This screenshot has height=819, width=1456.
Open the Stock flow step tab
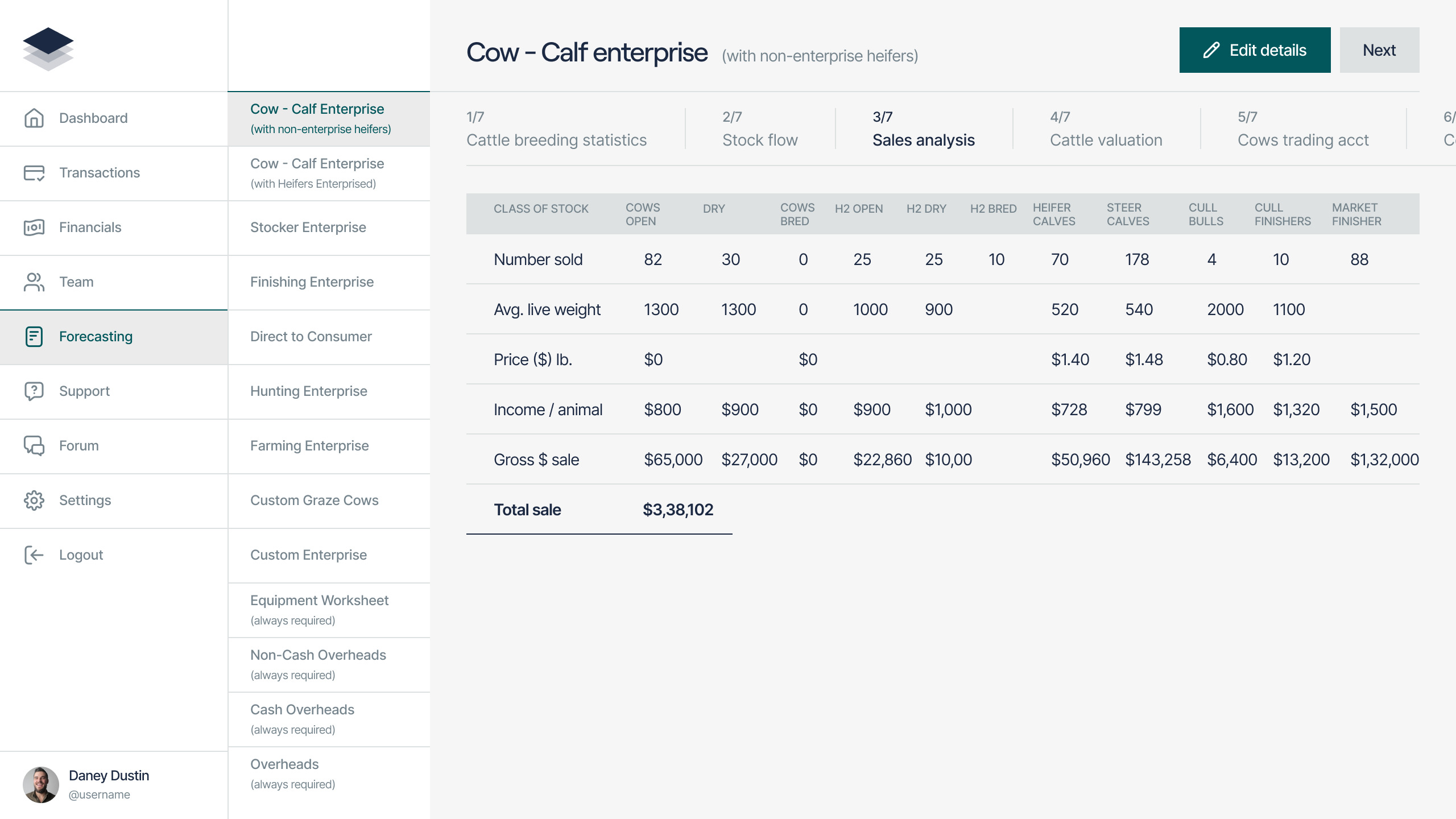coord(760,130)
